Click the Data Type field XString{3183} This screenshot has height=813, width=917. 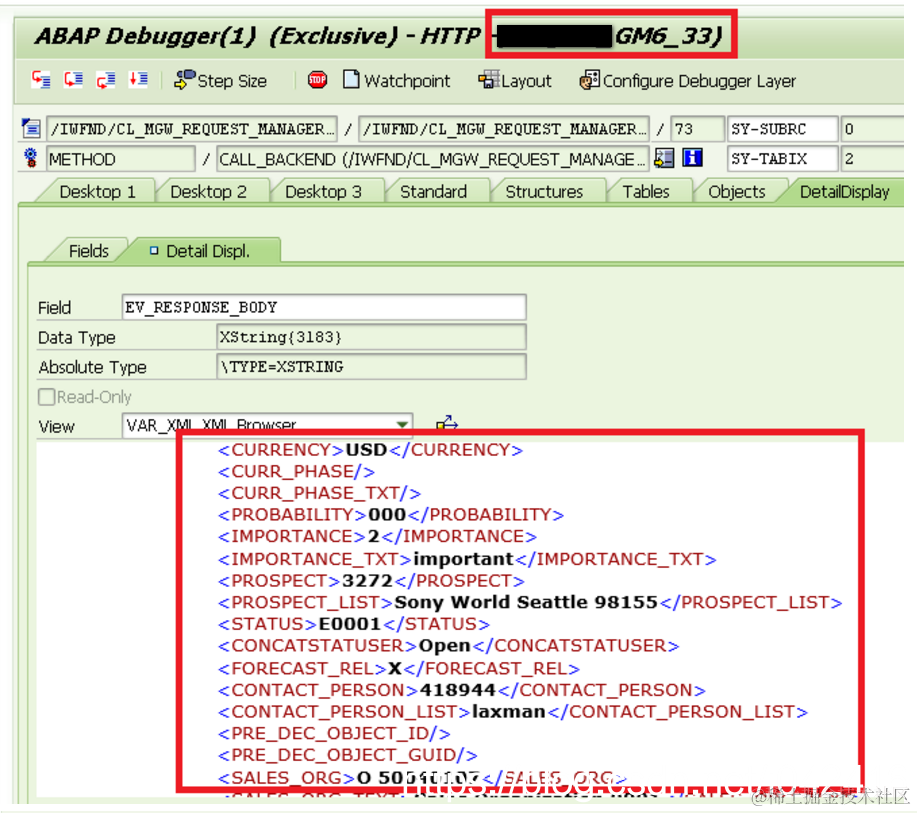(371, 337)
